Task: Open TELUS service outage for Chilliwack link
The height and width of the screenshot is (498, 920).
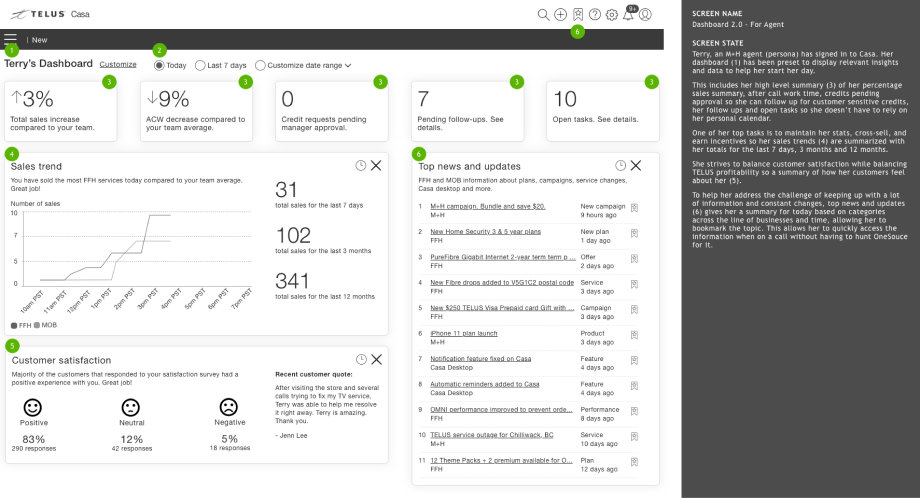Action: pyautogui.click(x=492, y=435)
